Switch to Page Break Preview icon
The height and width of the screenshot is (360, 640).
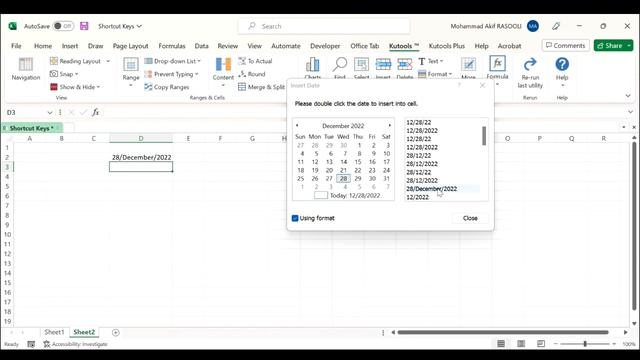(541, 344)
